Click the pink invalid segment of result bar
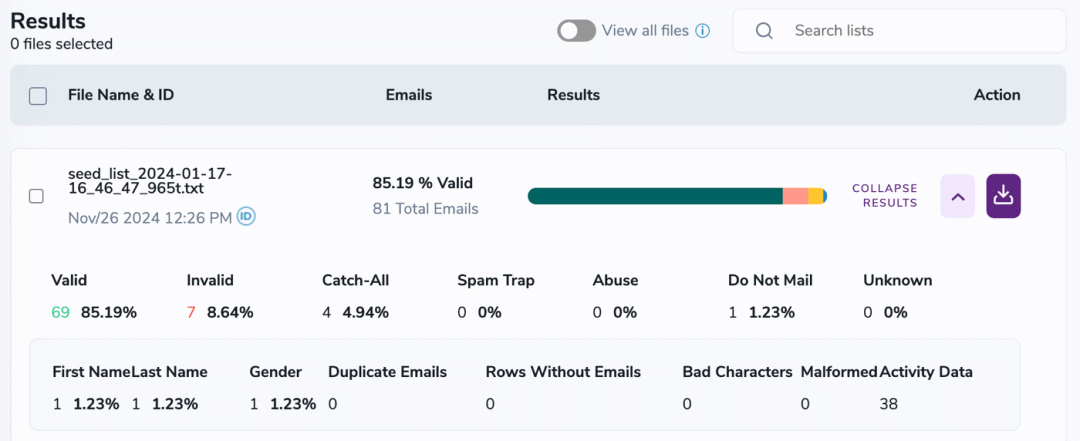This screenshot has height=441, width=1080. pyautogui.click(x=796, y=196)
